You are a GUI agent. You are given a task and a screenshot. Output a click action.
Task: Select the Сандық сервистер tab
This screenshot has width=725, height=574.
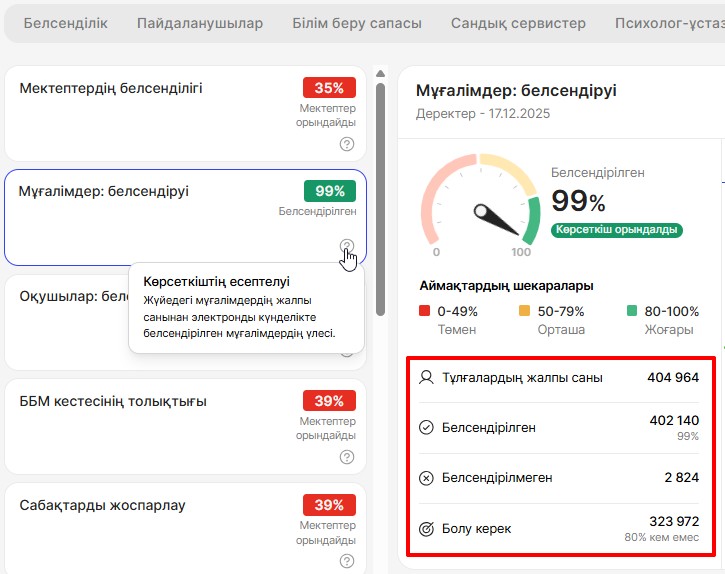coord(518,23)
